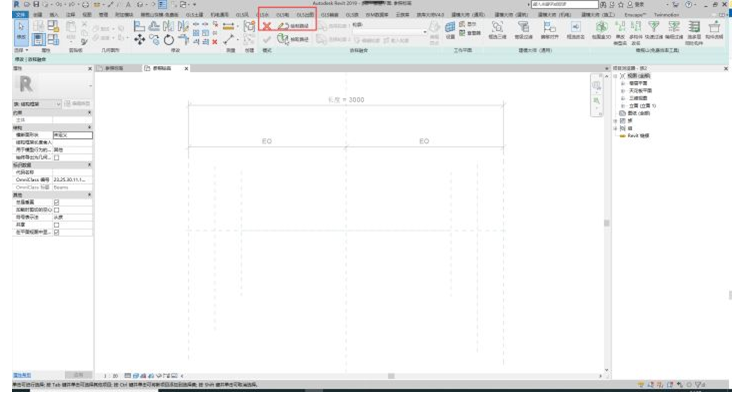The width and height of the screenshot is (744, 396).
Task: Open the Annotate ribbon tab
Action: pyautogui.click(x=71, y=15)
